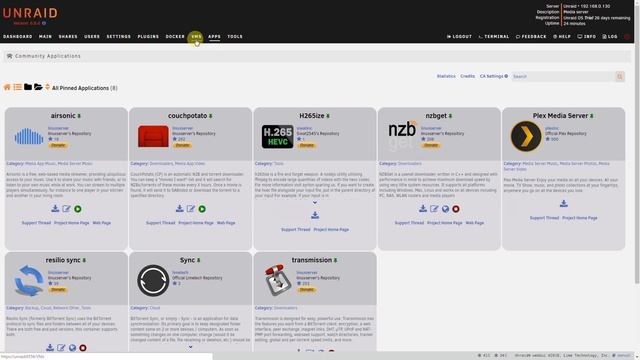Click the Plex Media Server logo thumbnail

point(526,136)
